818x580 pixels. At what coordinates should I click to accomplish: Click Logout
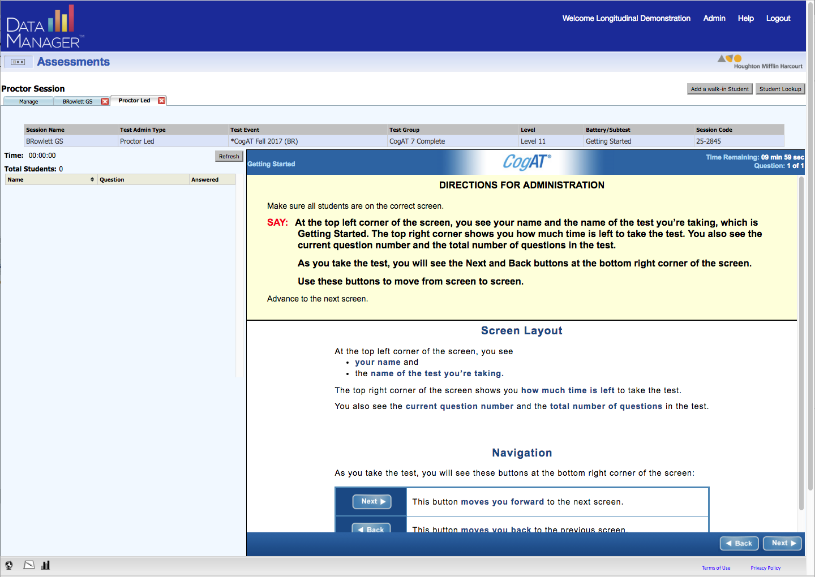(780, 18)
